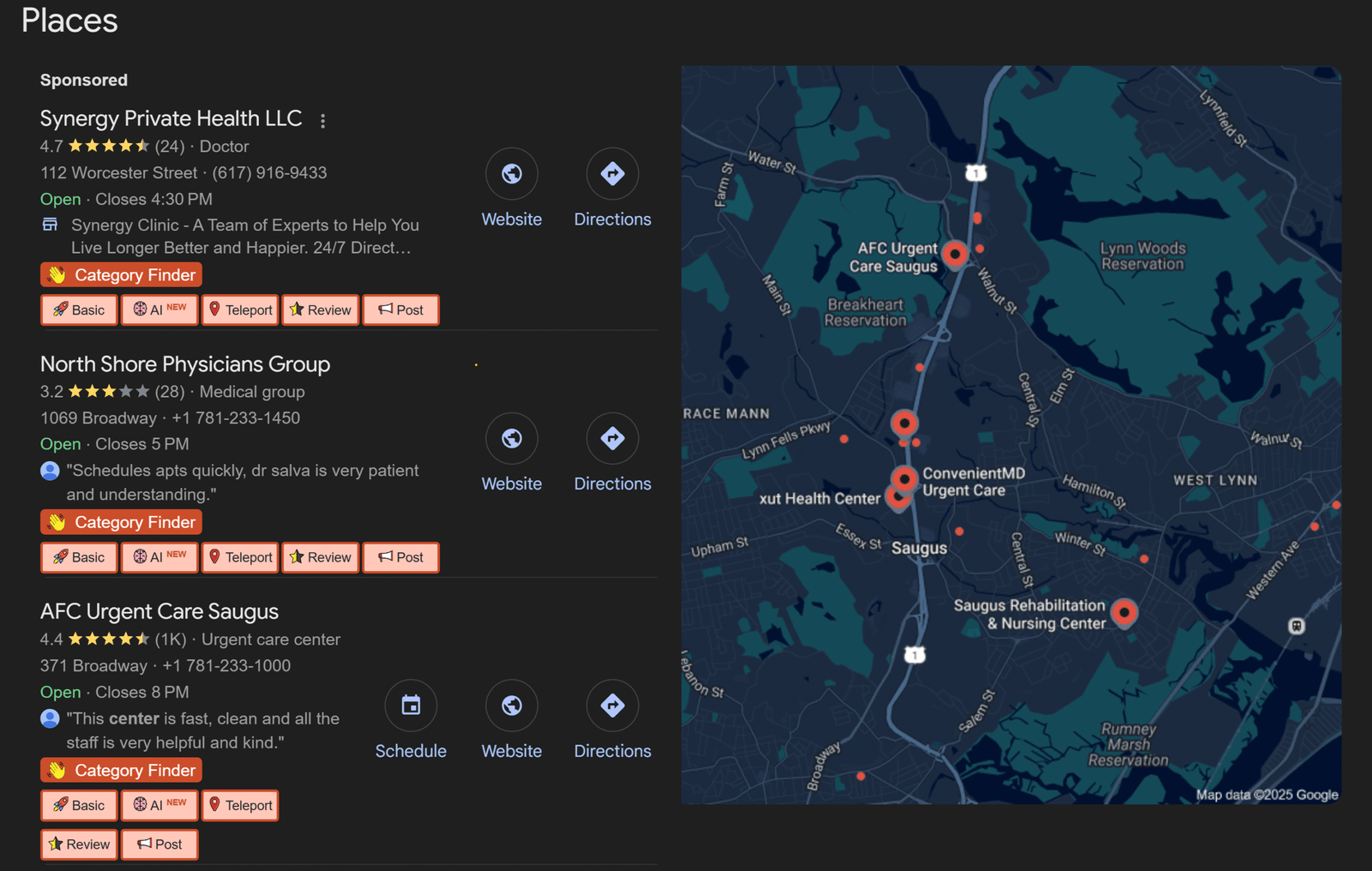This screenshot has height=871, width=1372.
Task: Click Category Finder under North Shore Physicians
Action: [121, 522]
